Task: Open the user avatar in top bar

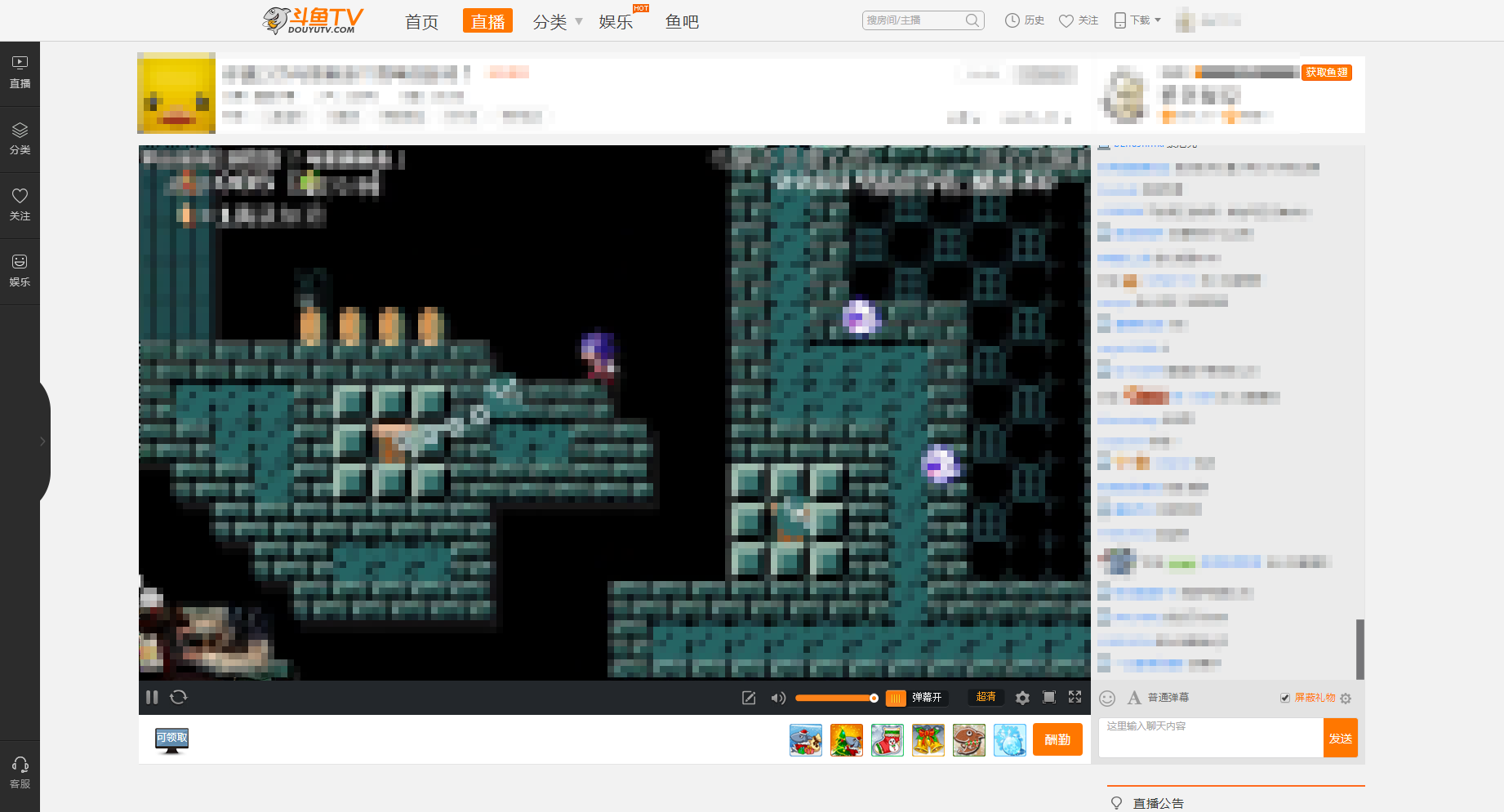Action: (x=1186, y=20)
